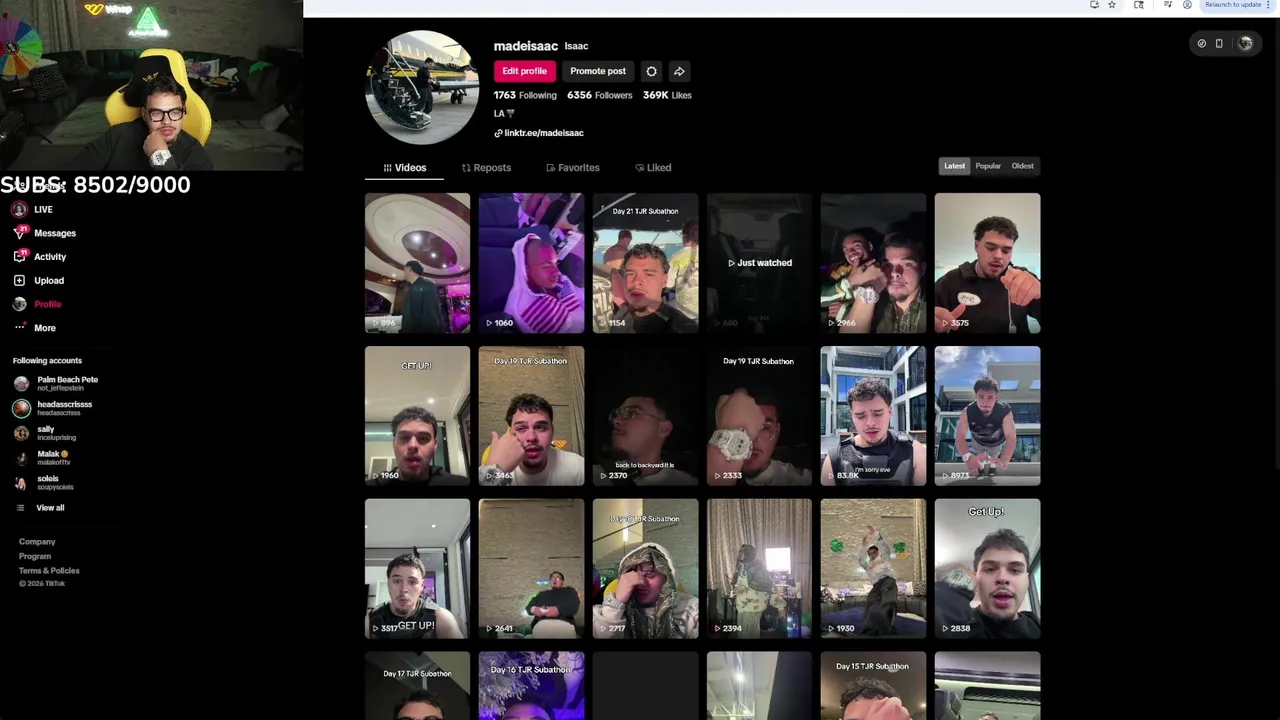Open the Profile sidebar item
This screenshot has width=1280, height=720.
(37, 304)
